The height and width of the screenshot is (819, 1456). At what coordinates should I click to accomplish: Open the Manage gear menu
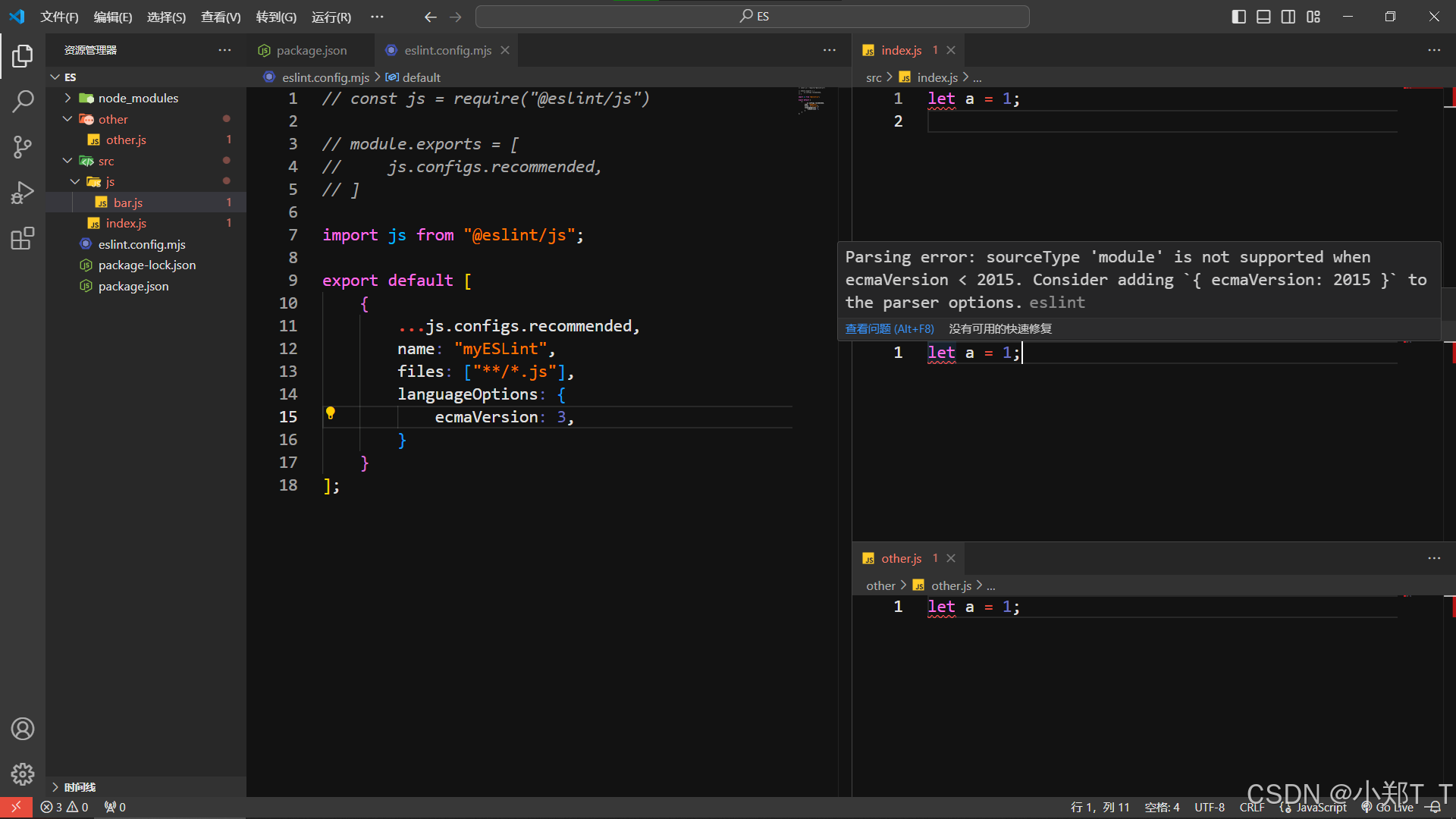coord(23,773)
